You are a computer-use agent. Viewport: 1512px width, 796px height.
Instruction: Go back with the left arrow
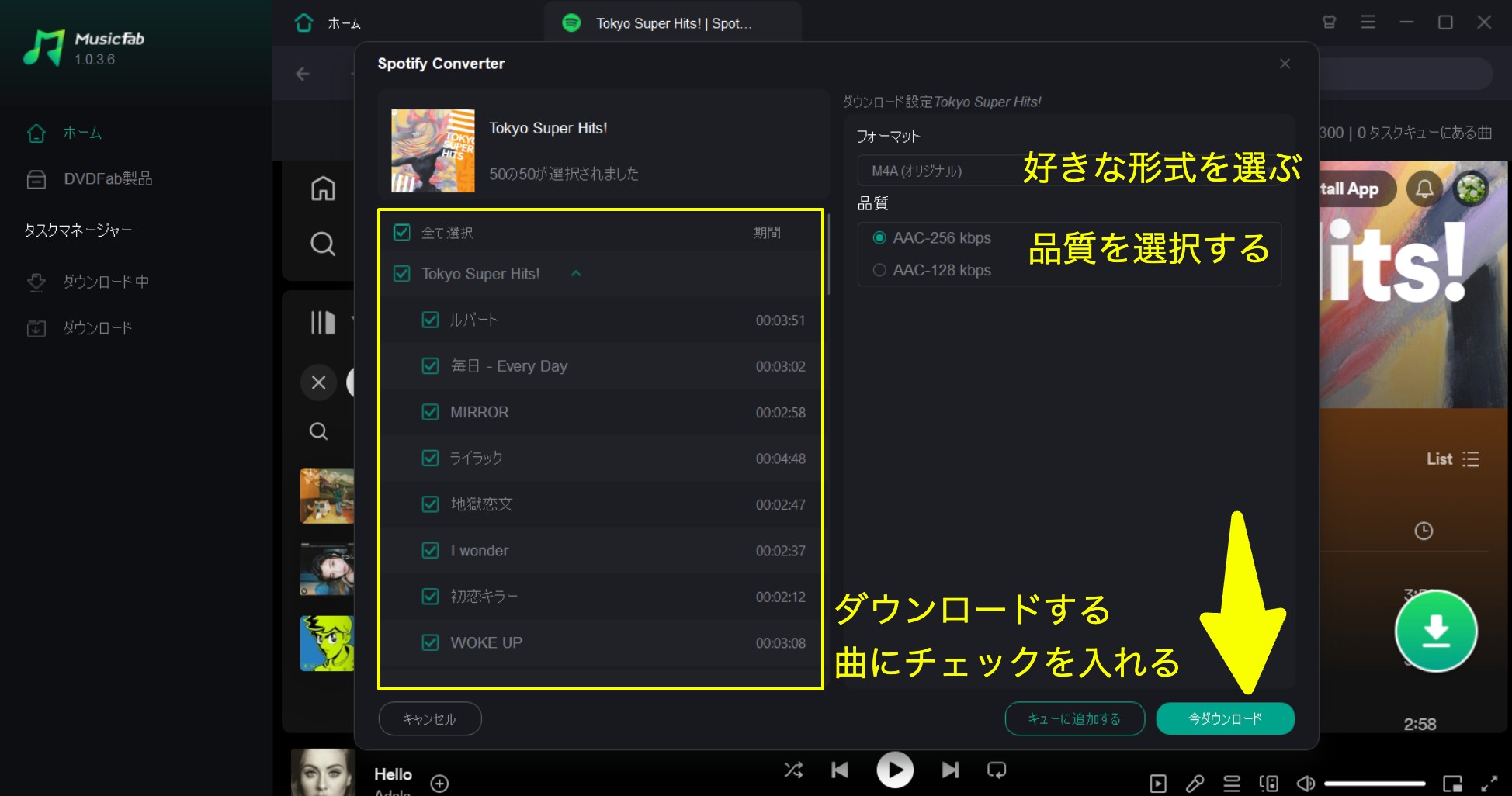303,74
